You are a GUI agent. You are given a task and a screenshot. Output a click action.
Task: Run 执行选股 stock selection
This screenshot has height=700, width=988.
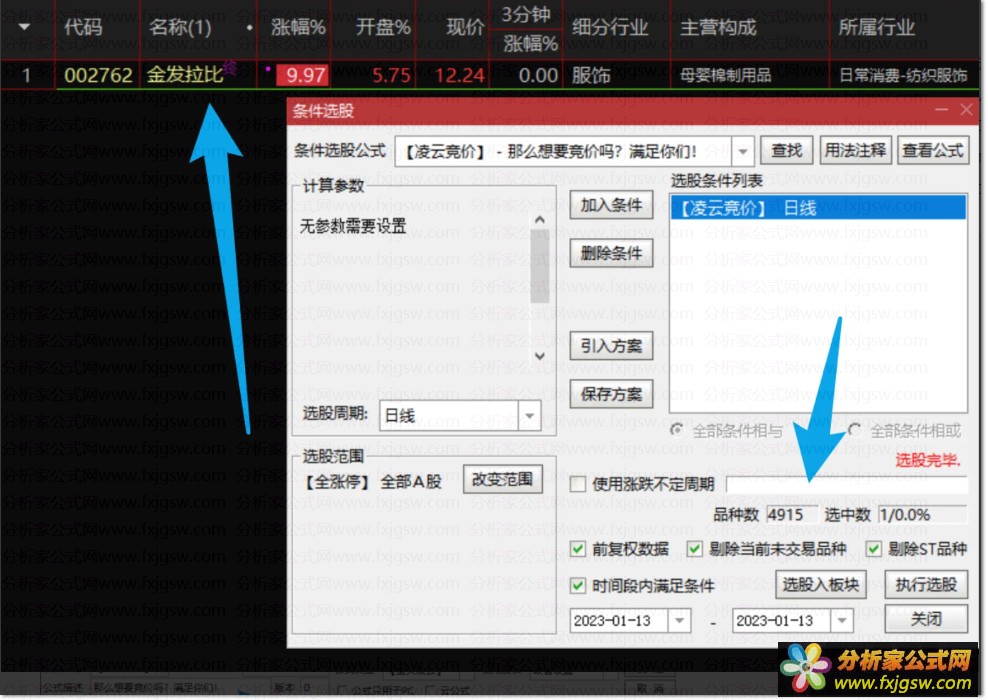coord(926,585)
